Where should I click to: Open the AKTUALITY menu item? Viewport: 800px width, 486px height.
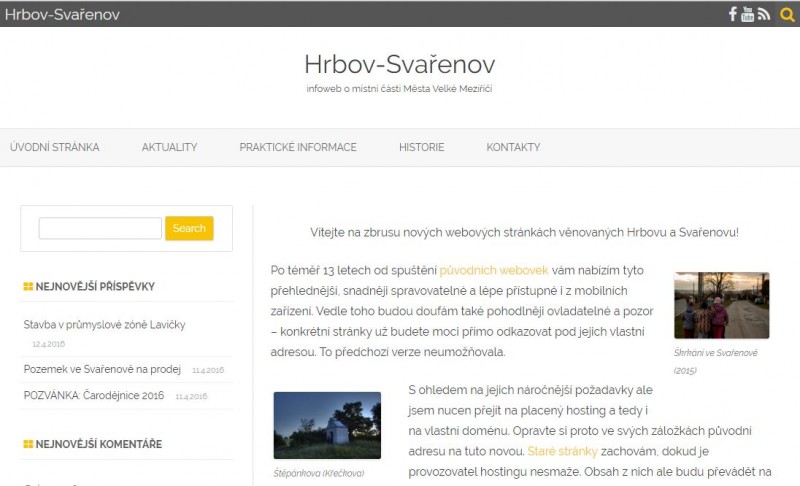pos(169,147)
